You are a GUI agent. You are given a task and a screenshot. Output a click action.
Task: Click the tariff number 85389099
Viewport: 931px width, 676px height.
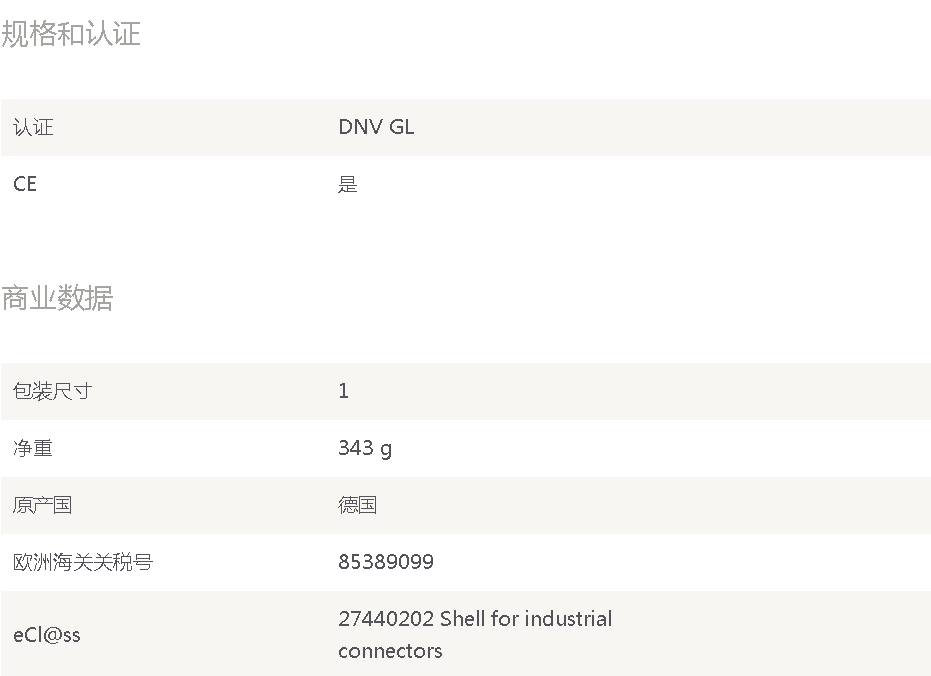click(386, 561)
